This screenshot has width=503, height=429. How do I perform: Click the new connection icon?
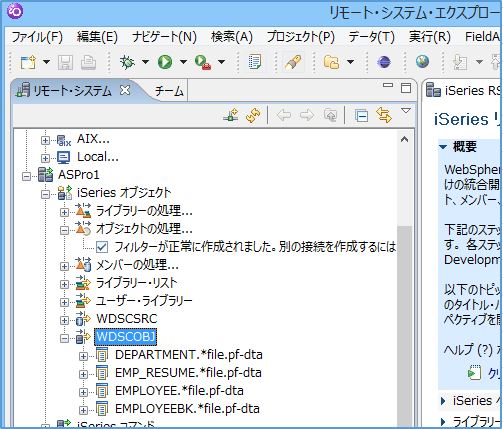coord(231,115)
